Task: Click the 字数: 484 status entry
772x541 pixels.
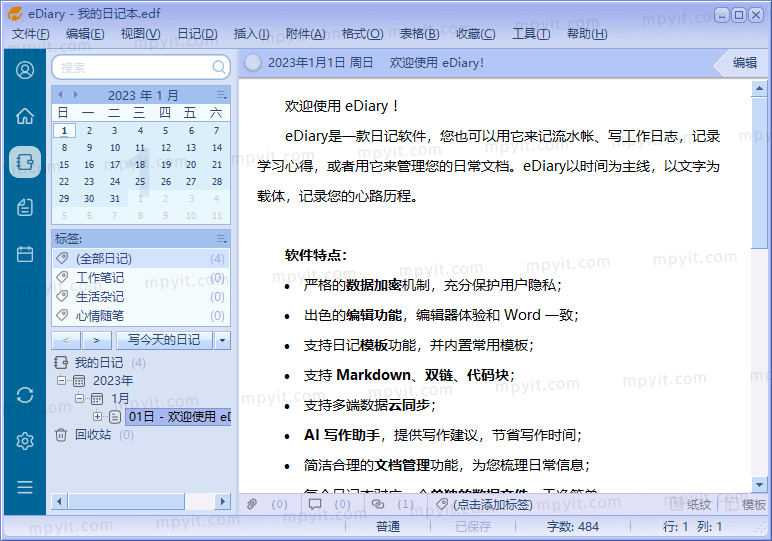Action: [573, 527]
